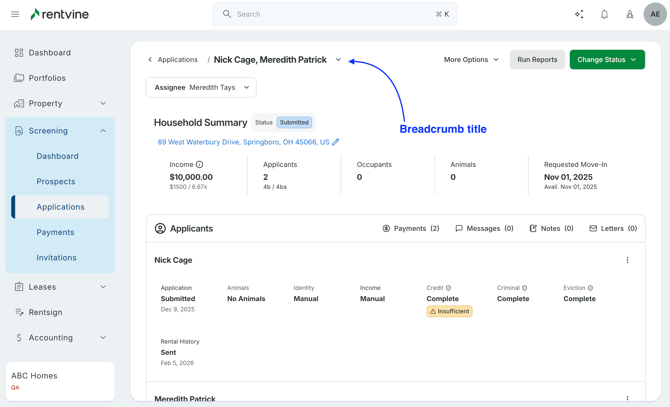
Task: Collapse the Screening sidebar section
Action: tap(103, 131)
